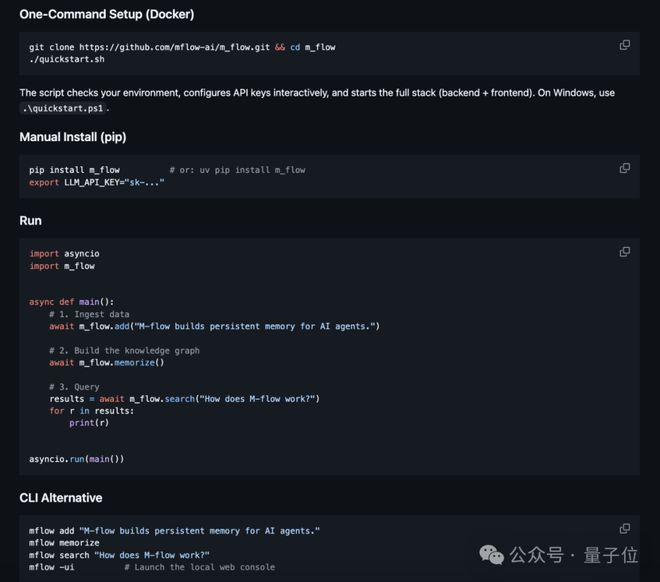Click the inline .\quickstart.ps1 code
The height and width of the screenshot is (582, 660).
(64, 108)
